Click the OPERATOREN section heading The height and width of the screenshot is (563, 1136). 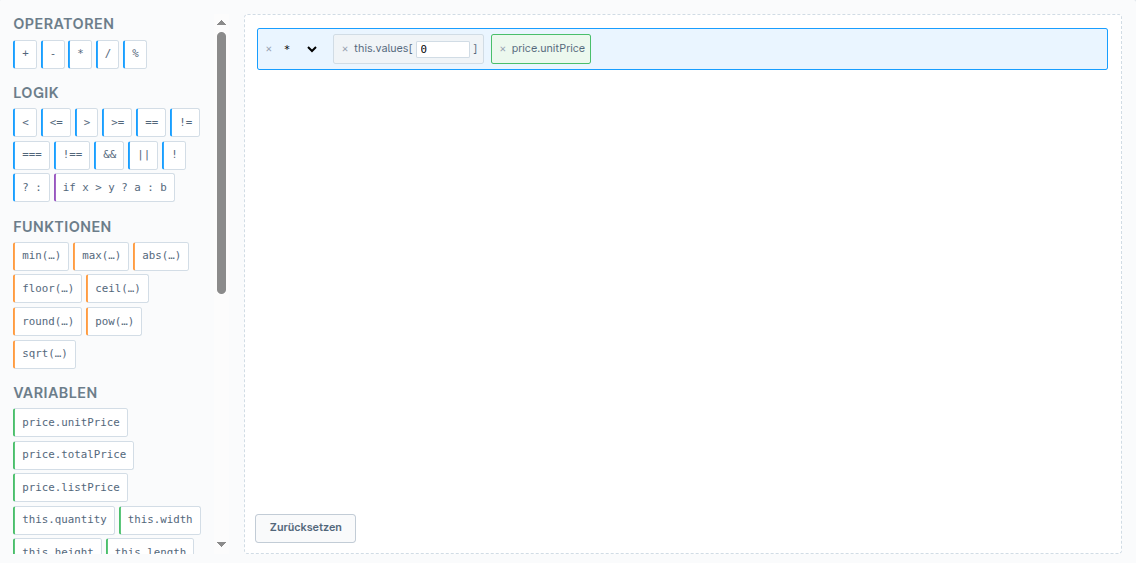pyautogui.click(x=64, y=24)
